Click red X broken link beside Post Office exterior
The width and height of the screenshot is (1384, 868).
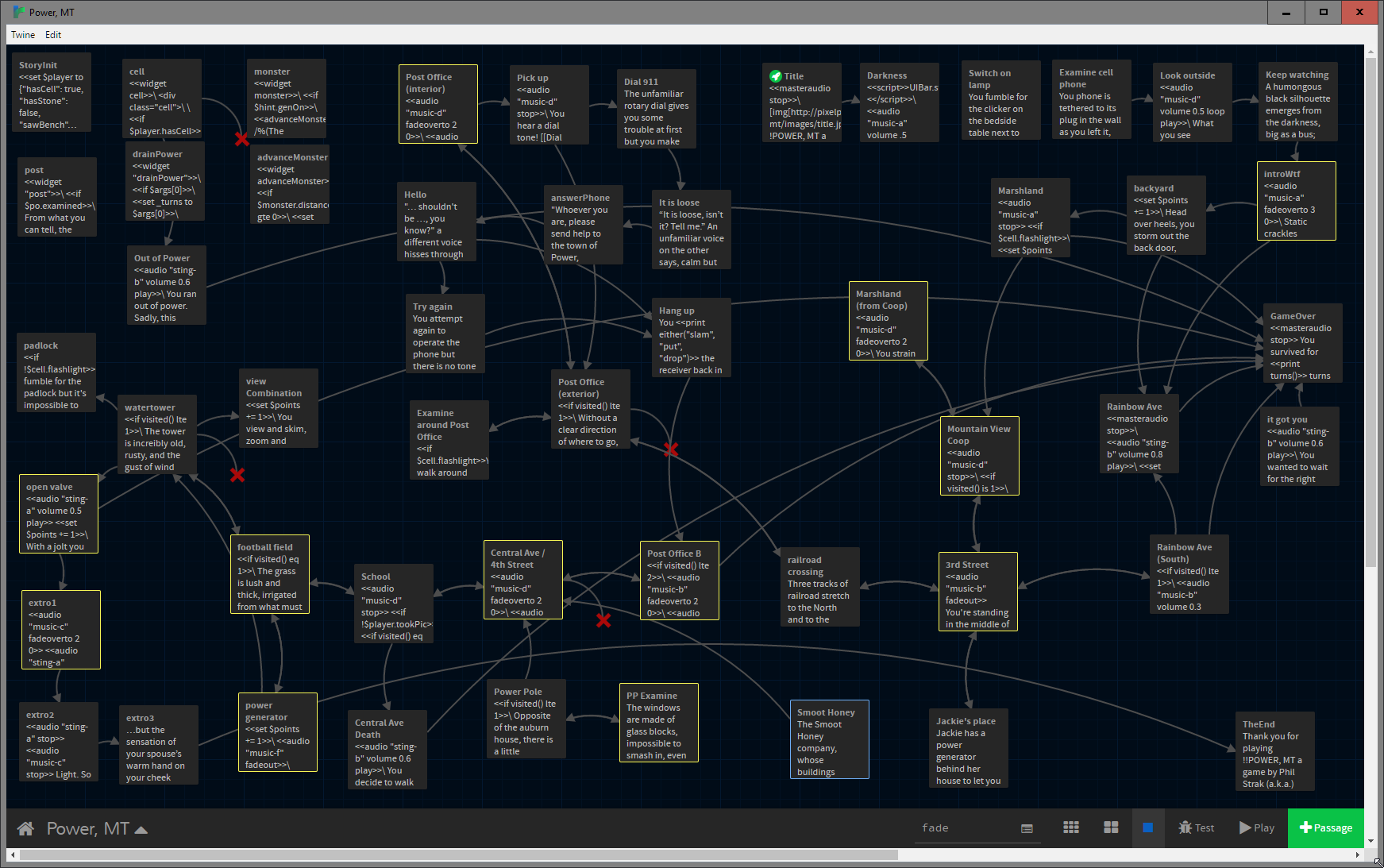[x=671, y=449]
